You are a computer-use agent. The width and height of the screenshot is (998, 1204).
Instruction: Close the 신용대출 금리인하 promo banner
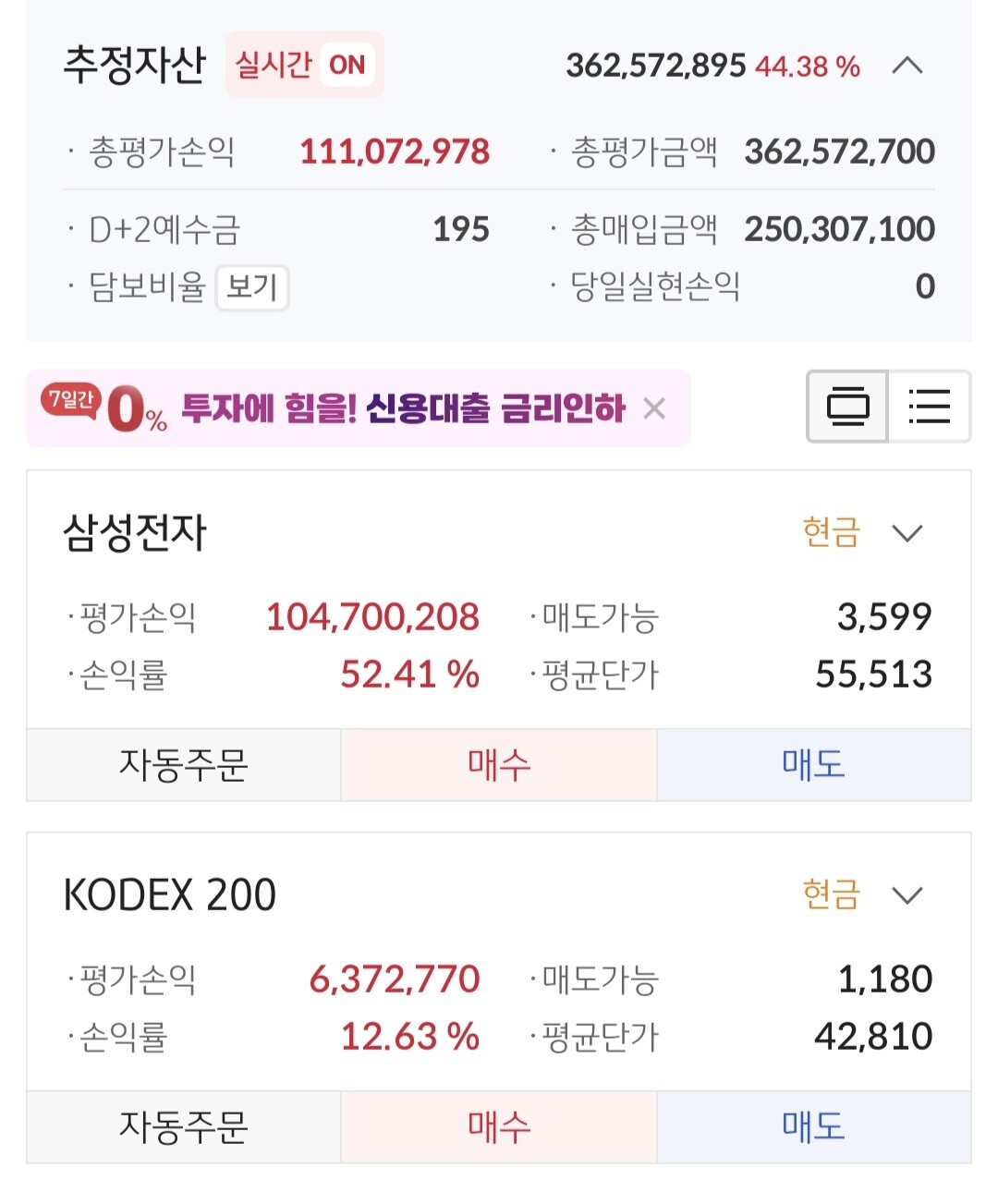654,408
